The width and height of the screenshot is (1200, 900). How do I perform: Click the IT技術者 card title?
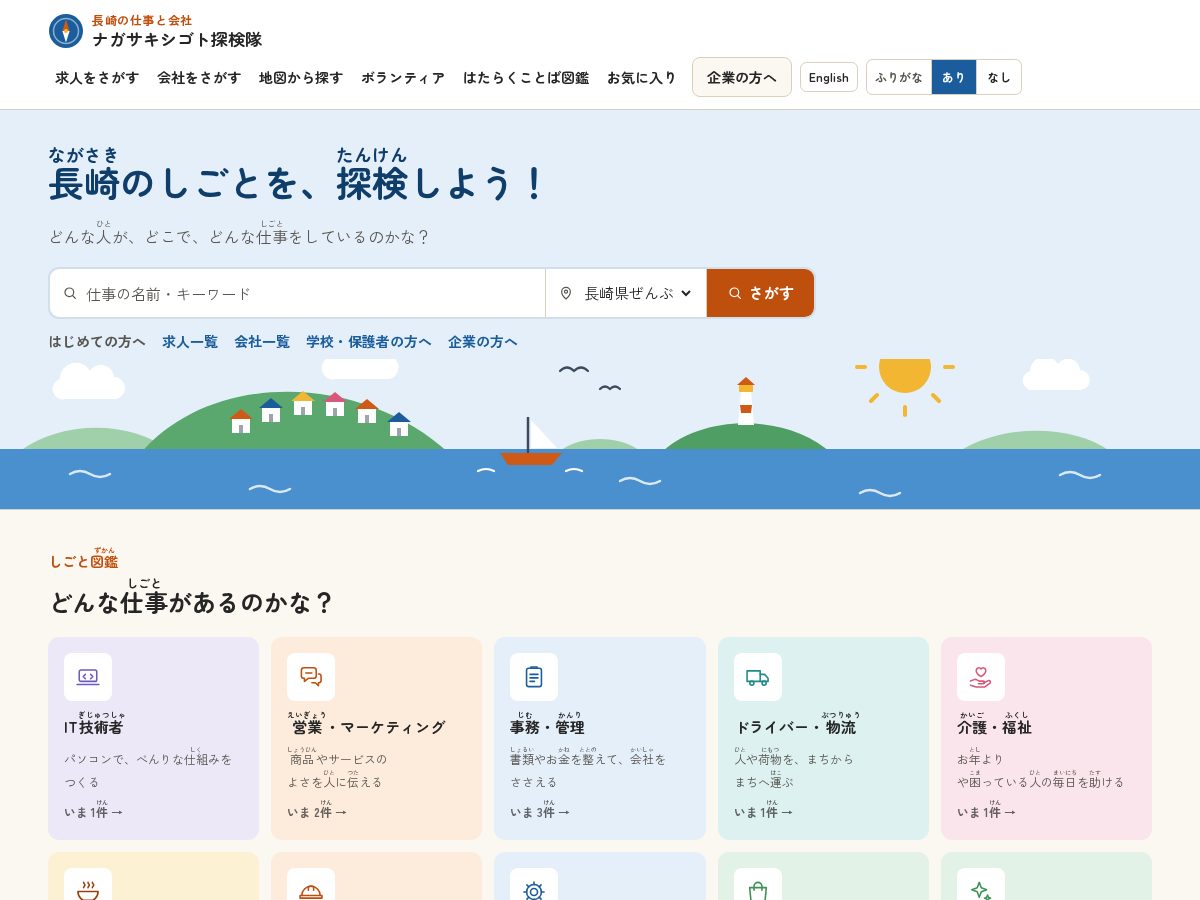[x=94, y=727]
